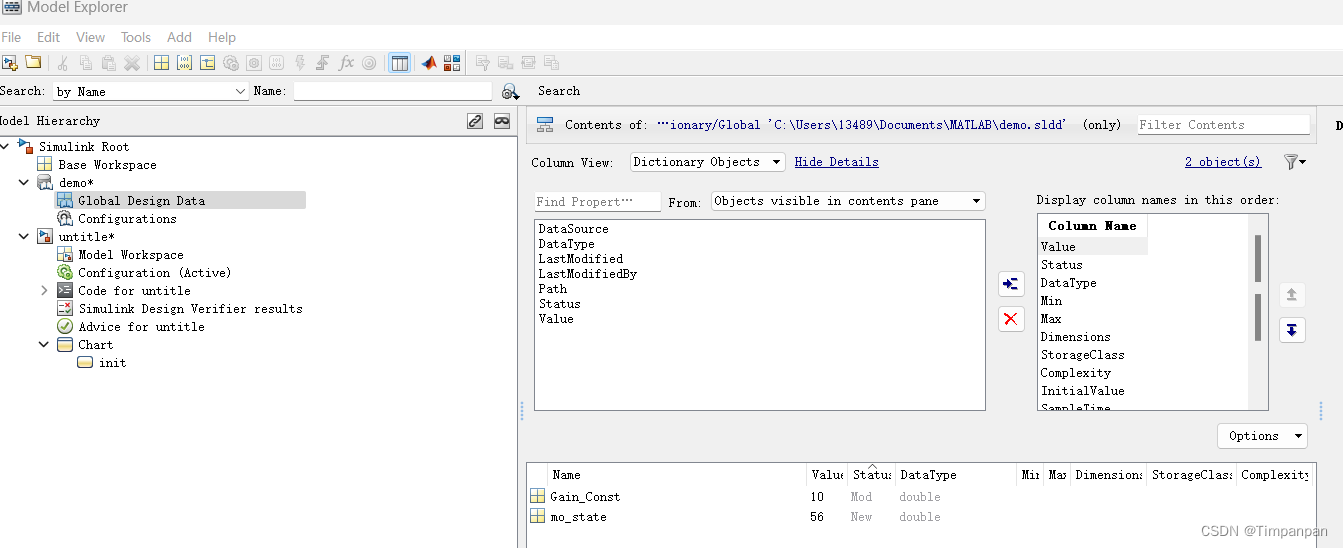
Task: Click the Copy toolbar icon
Action: [86, 63]
